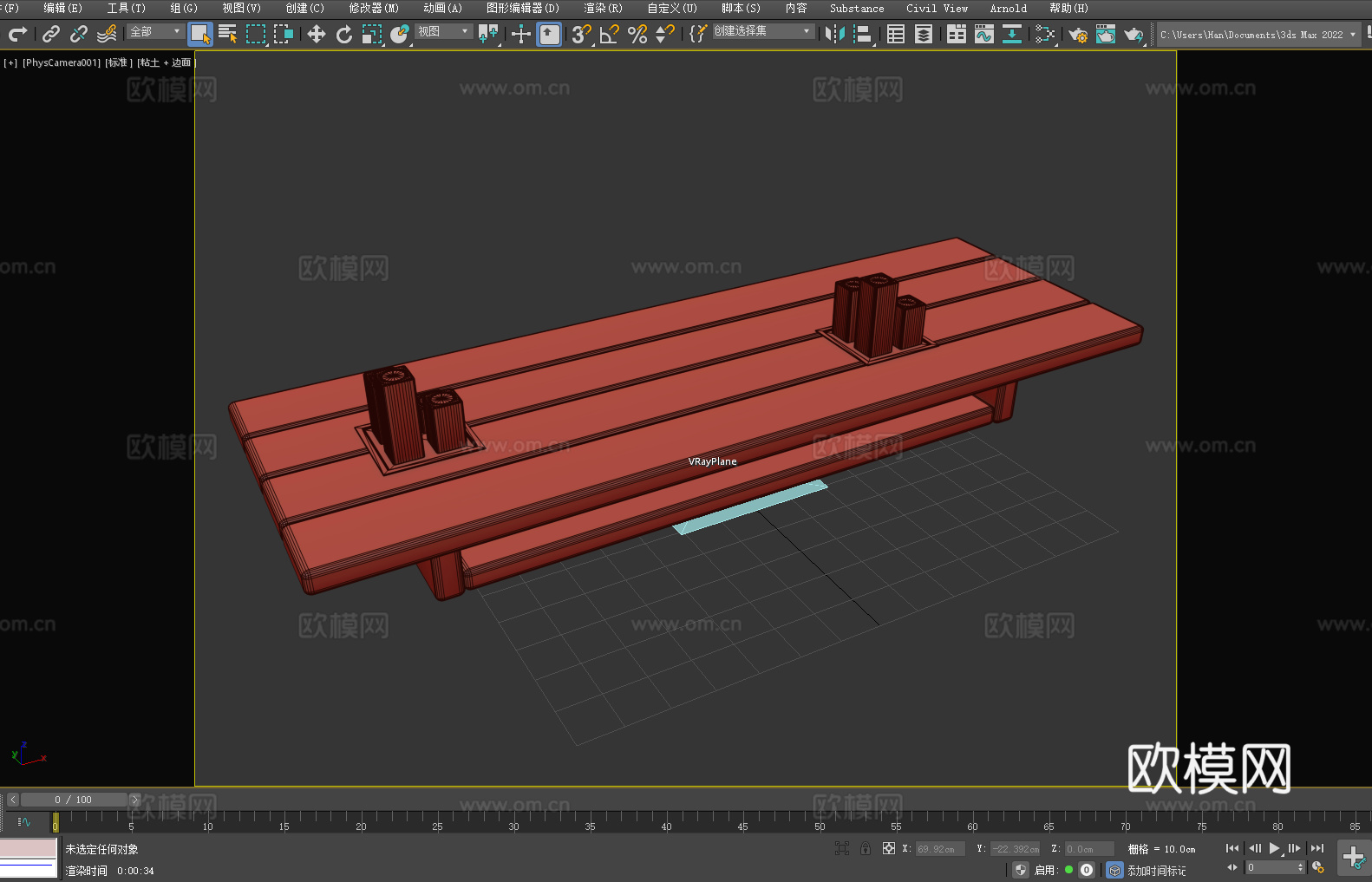Toggle Angle Snap
The height and width of the screenshot is (882, 1372).
click(610, 34)
